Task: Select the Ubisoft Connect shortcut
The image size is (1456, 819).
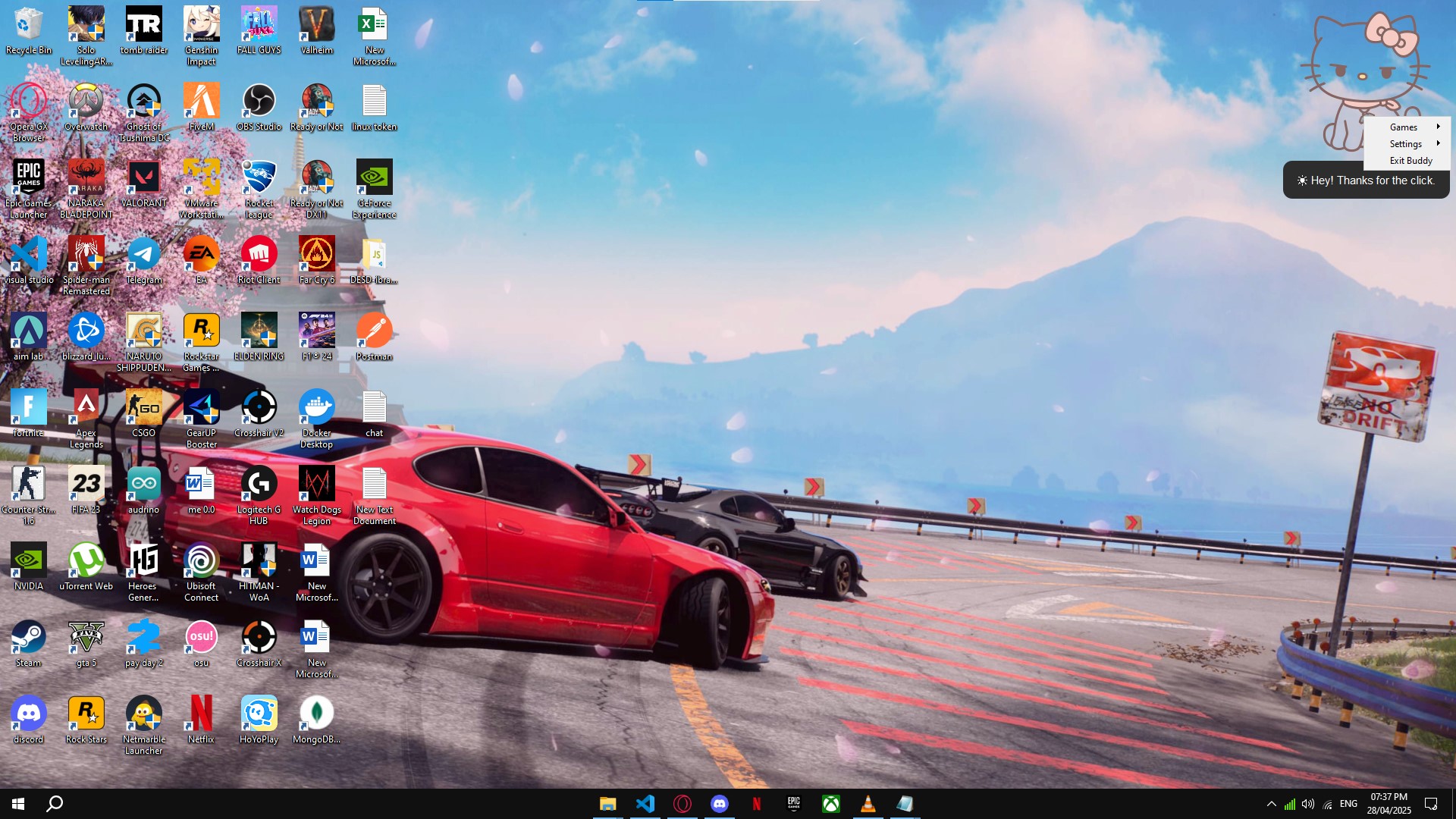Action: [x=201, y=573]
